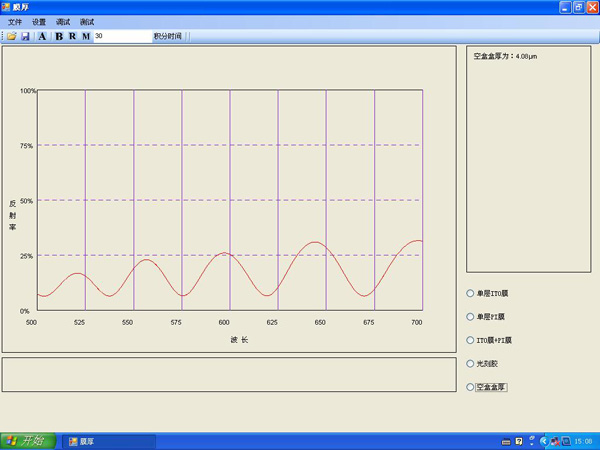
Task: Click the 开始 Start button
Action: tap(28, 441)
